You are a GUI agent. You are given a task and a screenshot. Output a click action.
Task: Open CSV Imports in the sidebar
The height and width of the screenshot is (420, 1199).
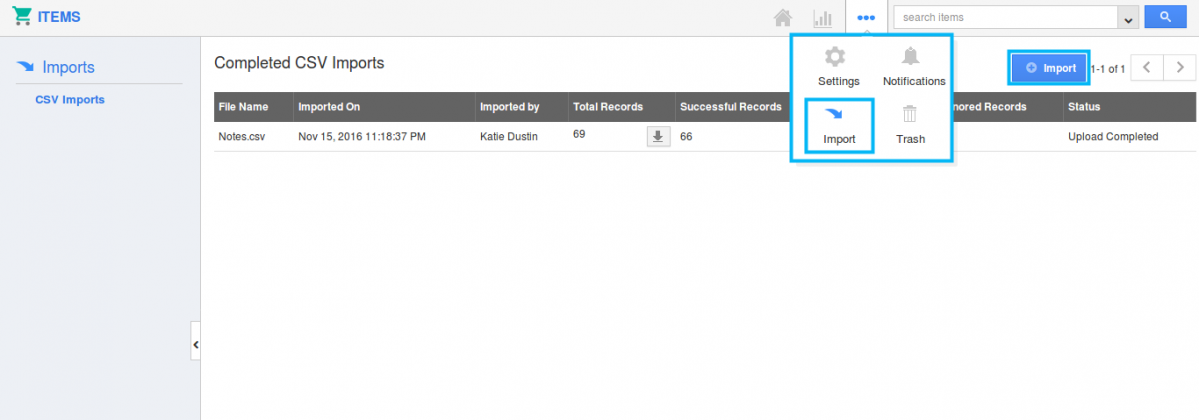[70, 100]
